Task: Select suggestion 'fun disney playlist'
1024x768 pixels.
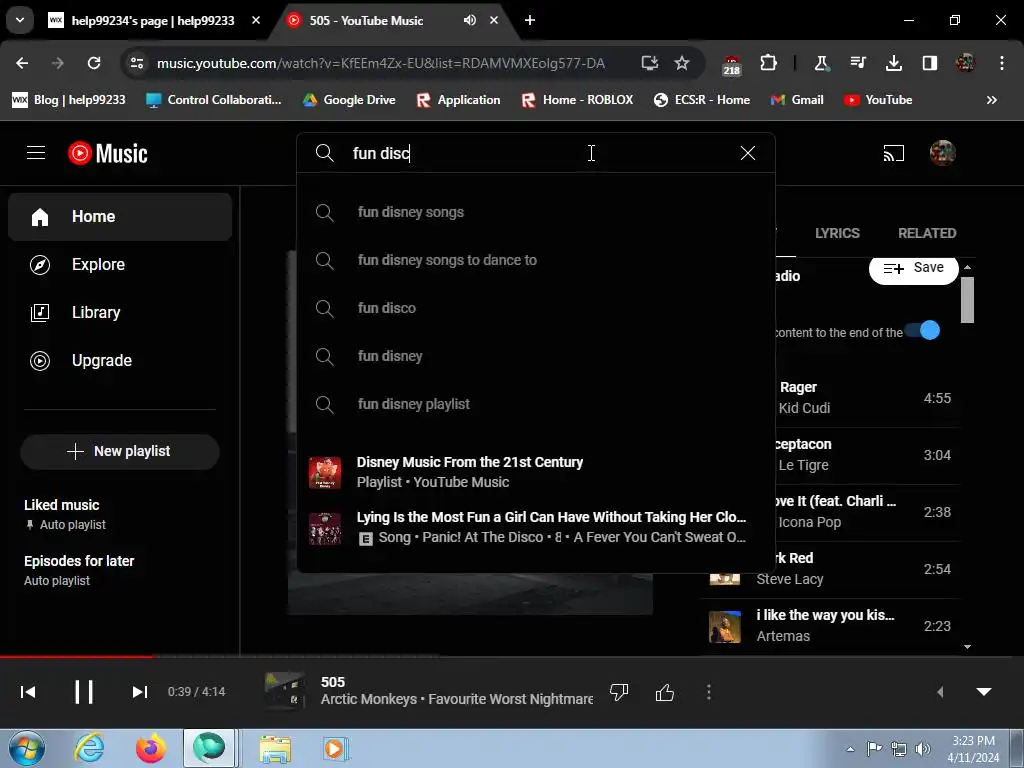Action: [536, 404]
